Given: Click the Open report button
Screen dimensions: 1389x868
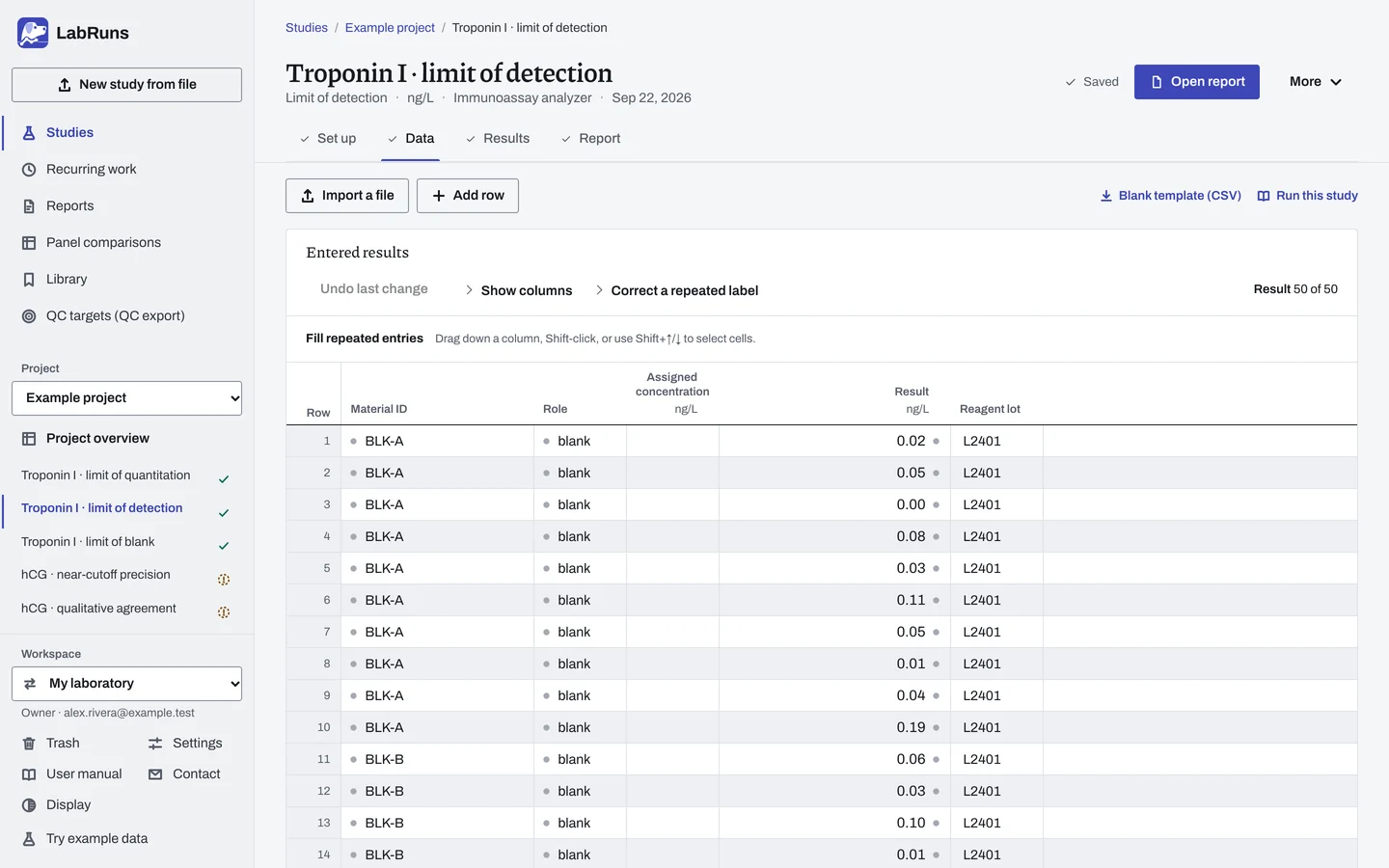Looking at the screenshot, I should coord(1197,82).
